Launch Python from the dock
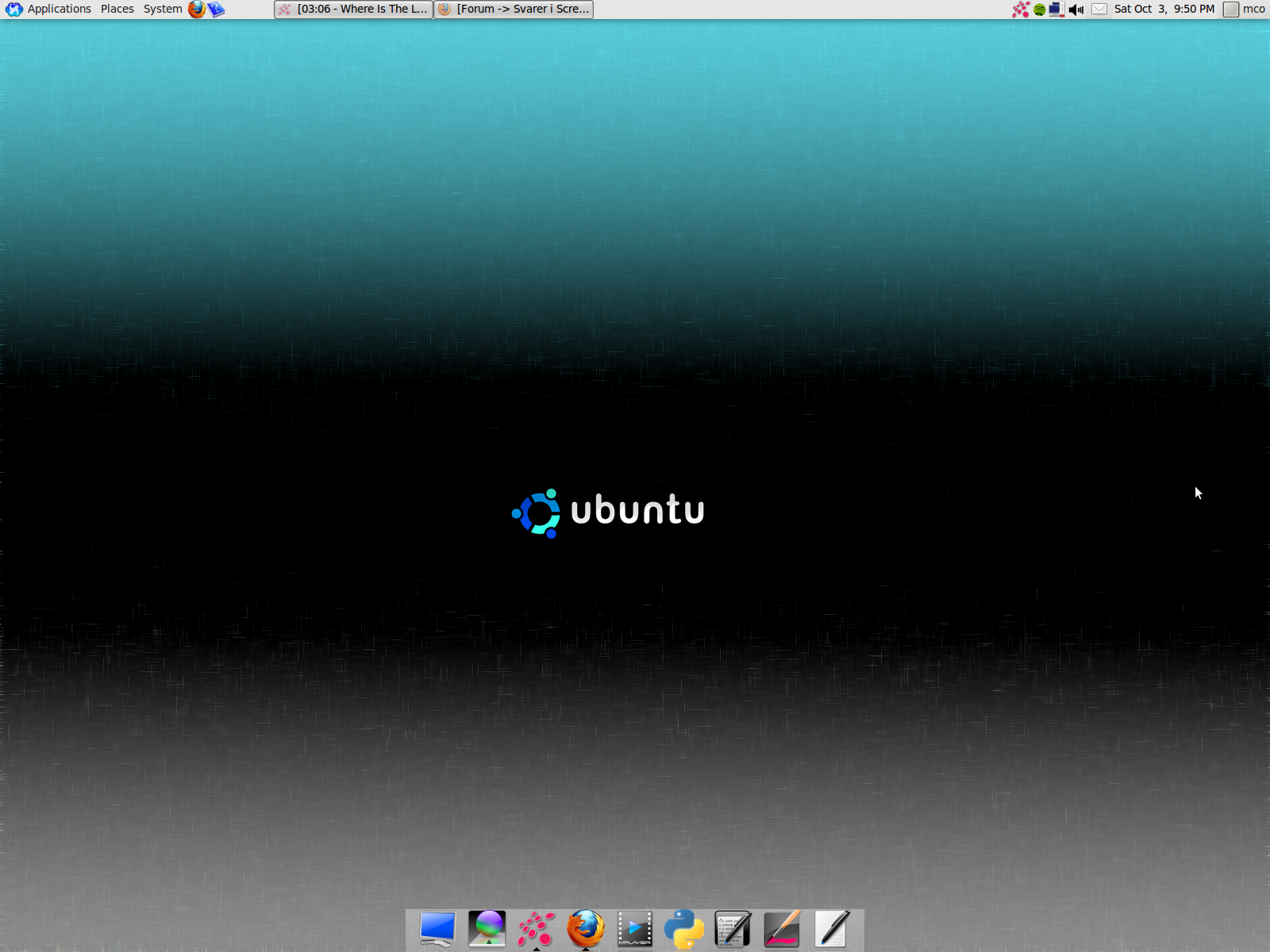The width and height of the screenshot is (1270, 952). point(684,929)
